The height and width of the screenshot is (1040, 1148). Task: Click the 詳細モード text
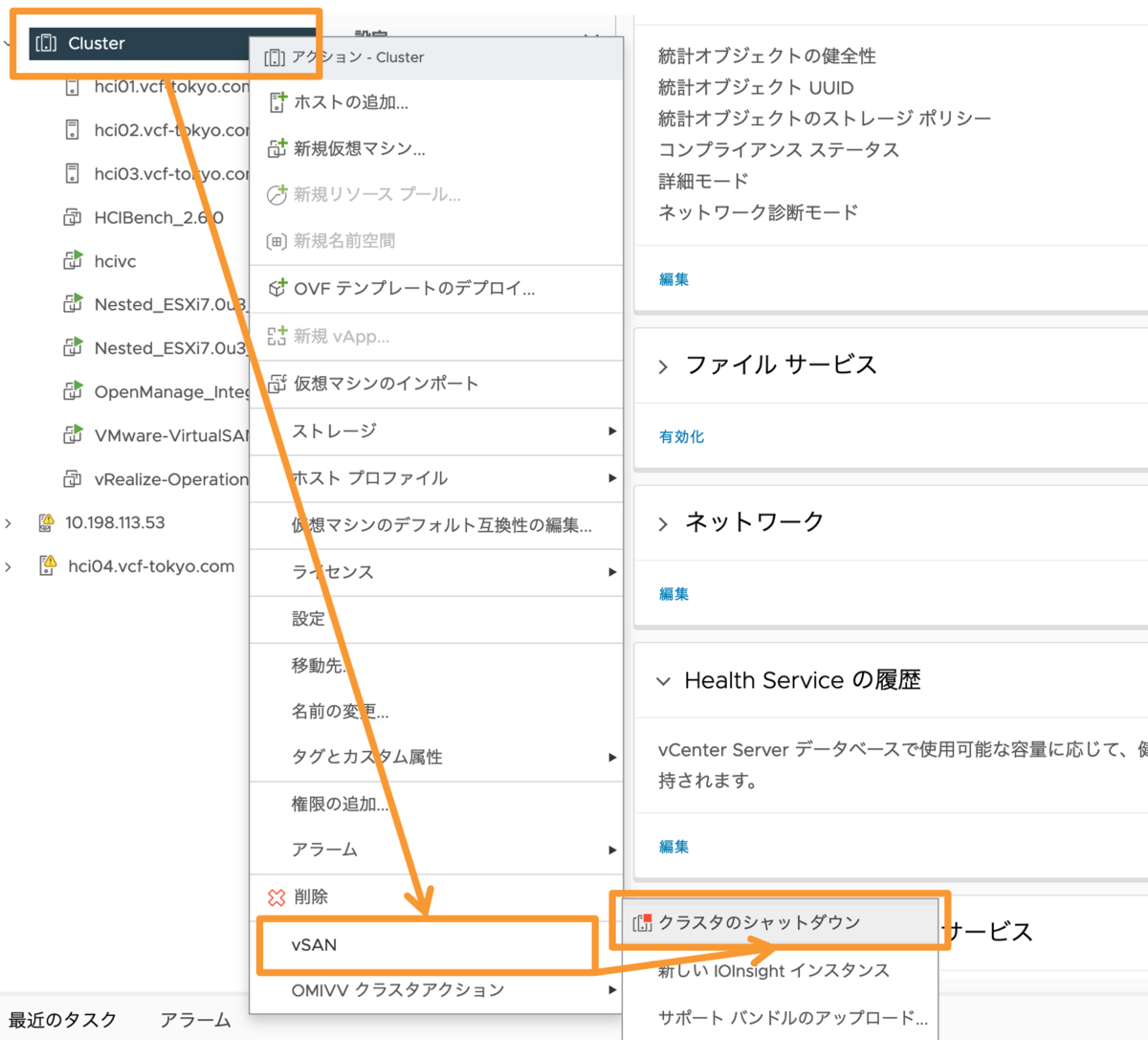click(x=703, y=181)
